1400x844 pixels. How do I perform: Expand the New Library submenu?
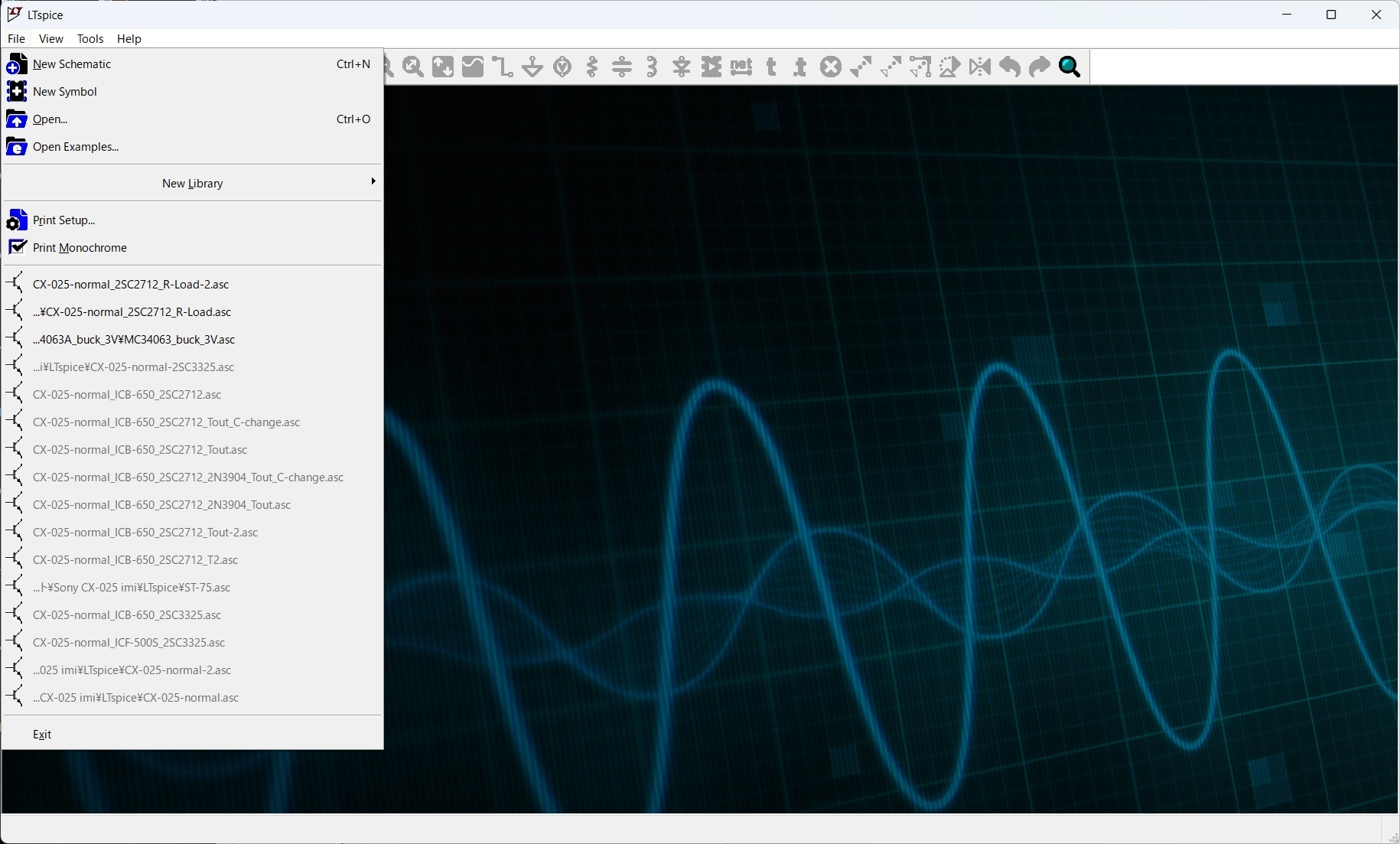click(x=191, y=183)
